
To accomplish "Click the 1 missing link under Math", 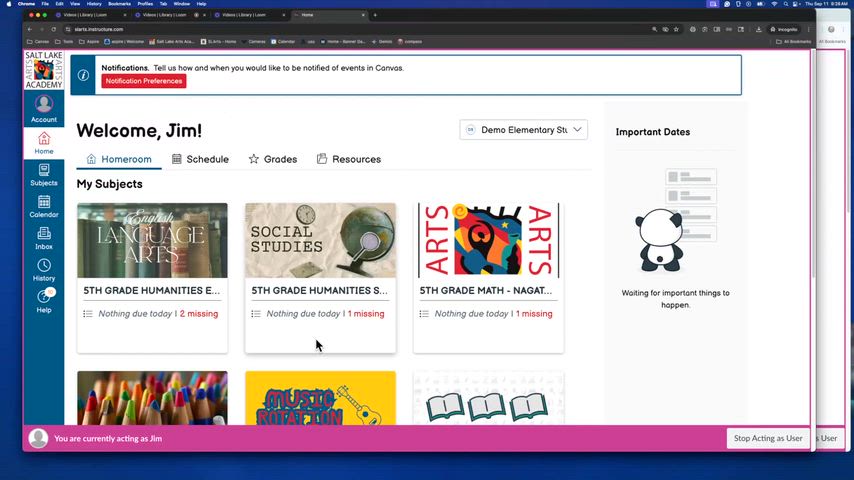I will pyautogui.click(x=533, y=314).
